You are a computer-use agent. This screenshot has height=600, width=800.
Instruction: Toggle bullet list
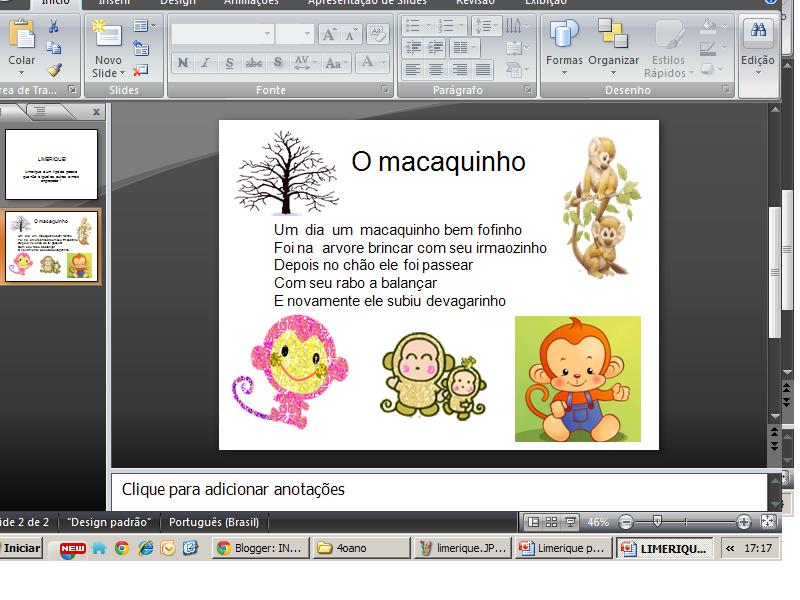click(x=413, y=26)
